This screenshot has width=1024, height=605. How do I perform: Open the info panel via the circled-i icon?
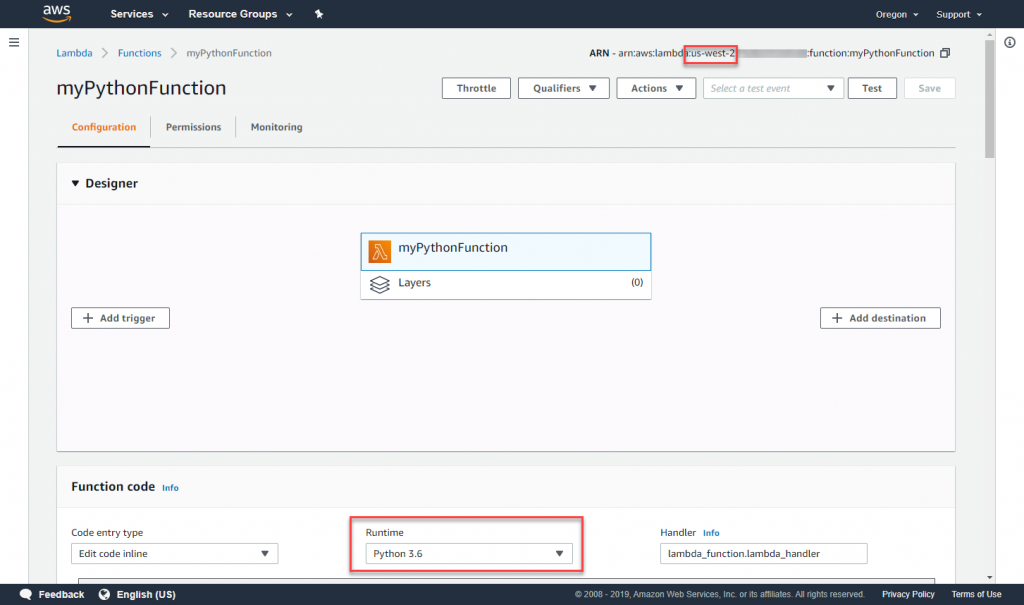tap(1009, 42)
